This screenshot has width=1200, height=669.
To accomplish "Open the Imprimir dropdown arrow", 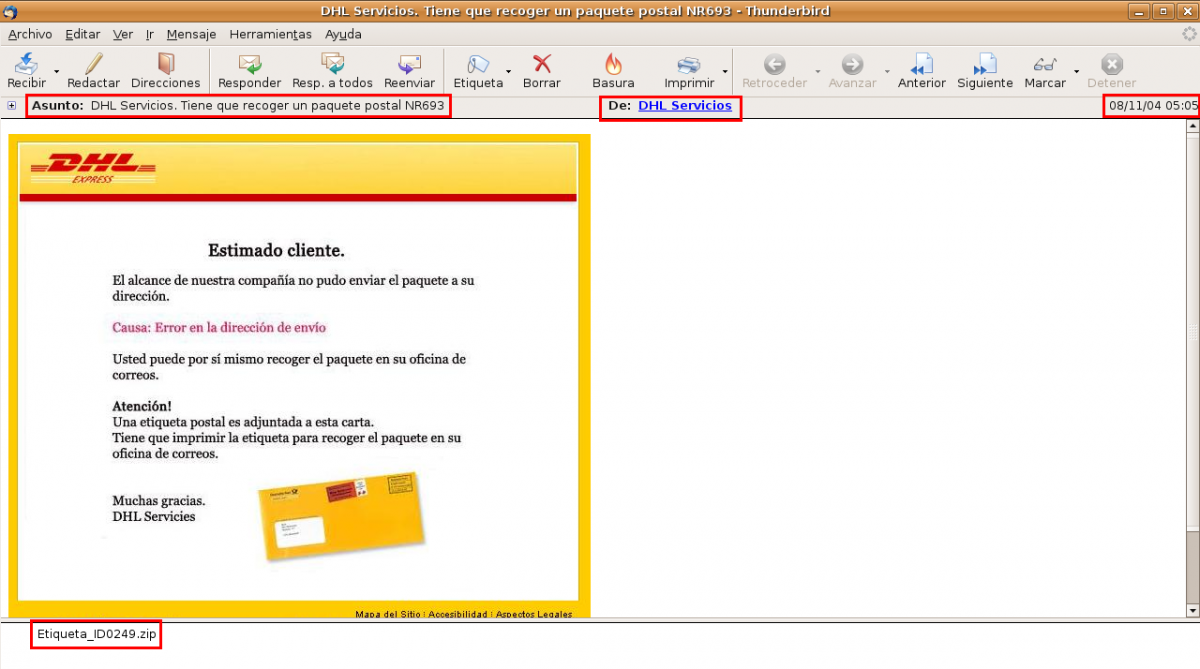I will [725, 72].
